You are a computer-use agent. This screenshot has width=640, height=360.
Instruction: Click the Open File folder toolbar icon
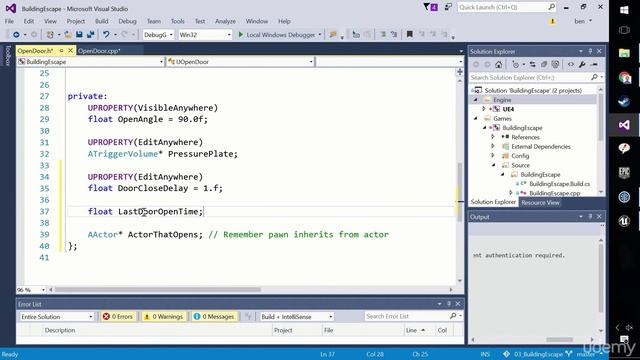(68, 35)
